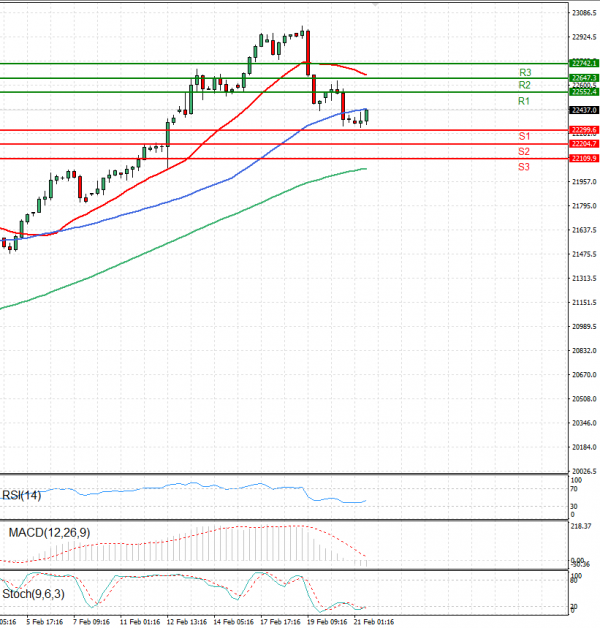Click the 11 Feb 01:16 time label
Image resolution: width=600 pixels, height=628 pixels.
[140, 622]
